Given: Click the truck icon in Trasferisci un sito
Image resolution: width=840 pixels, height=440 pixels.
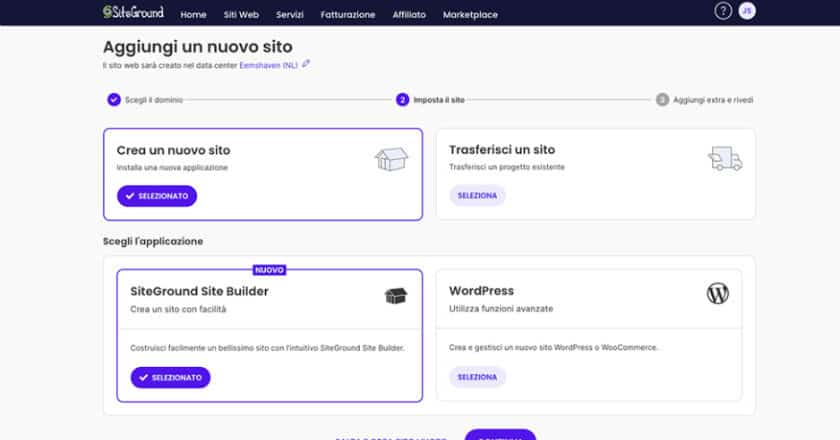Looking at the screenshot, I should pyautogui.click(x=725, y=159).
